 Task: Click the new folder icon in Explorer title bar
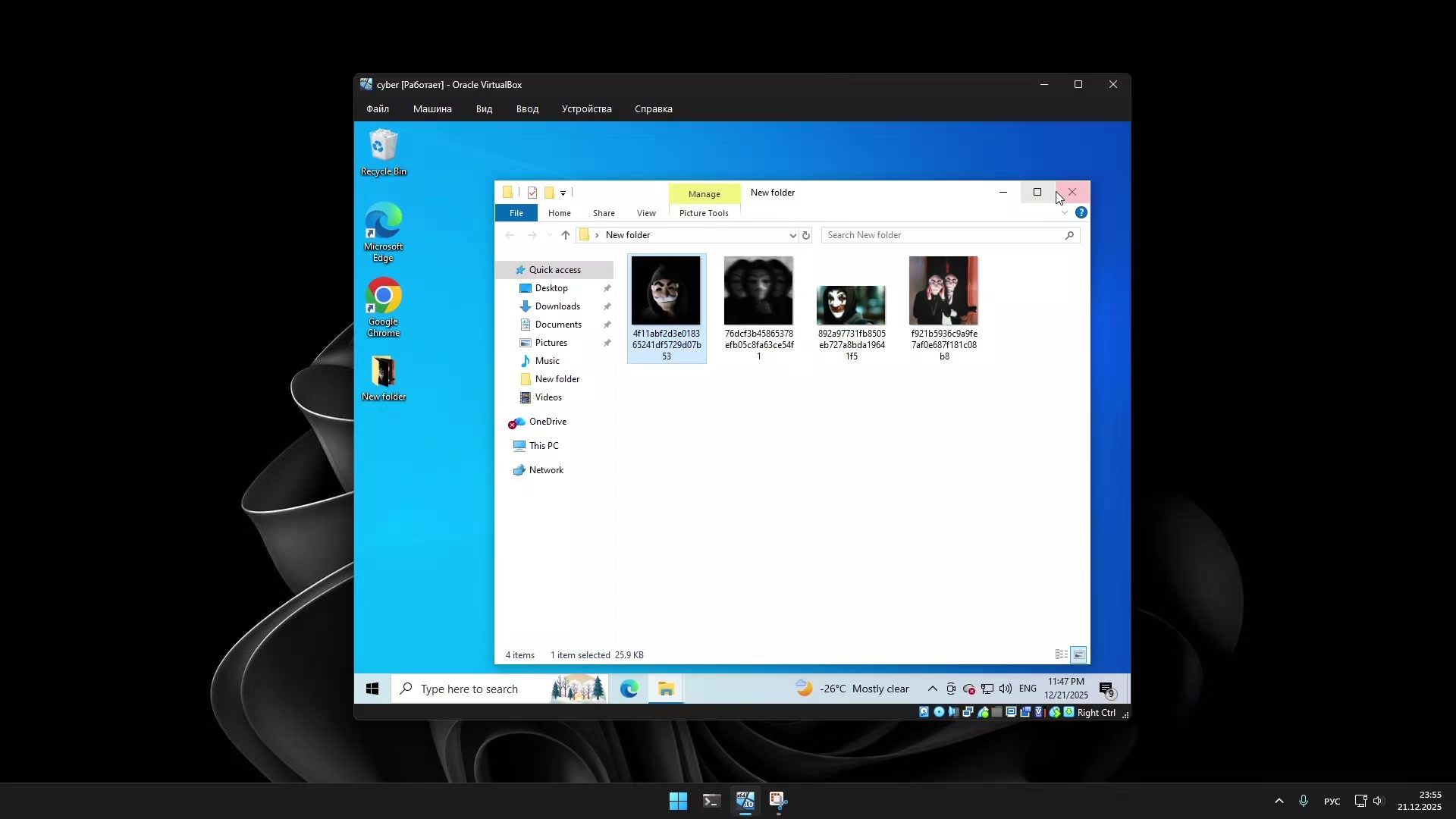(x=549, y=193)
